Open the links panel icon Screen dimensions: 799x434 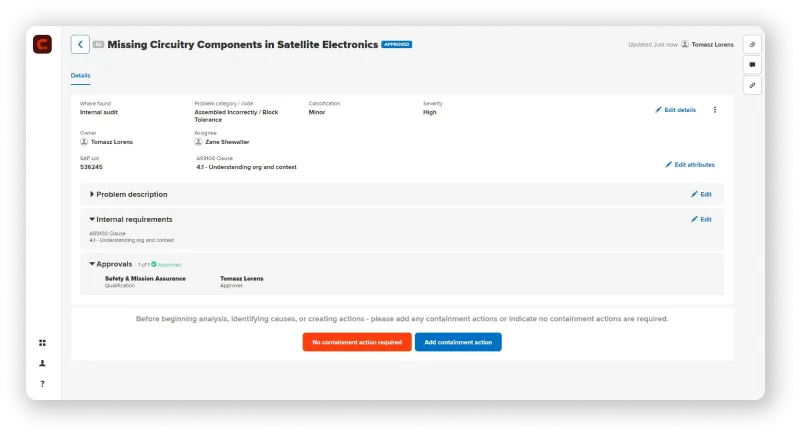point(752,85)
